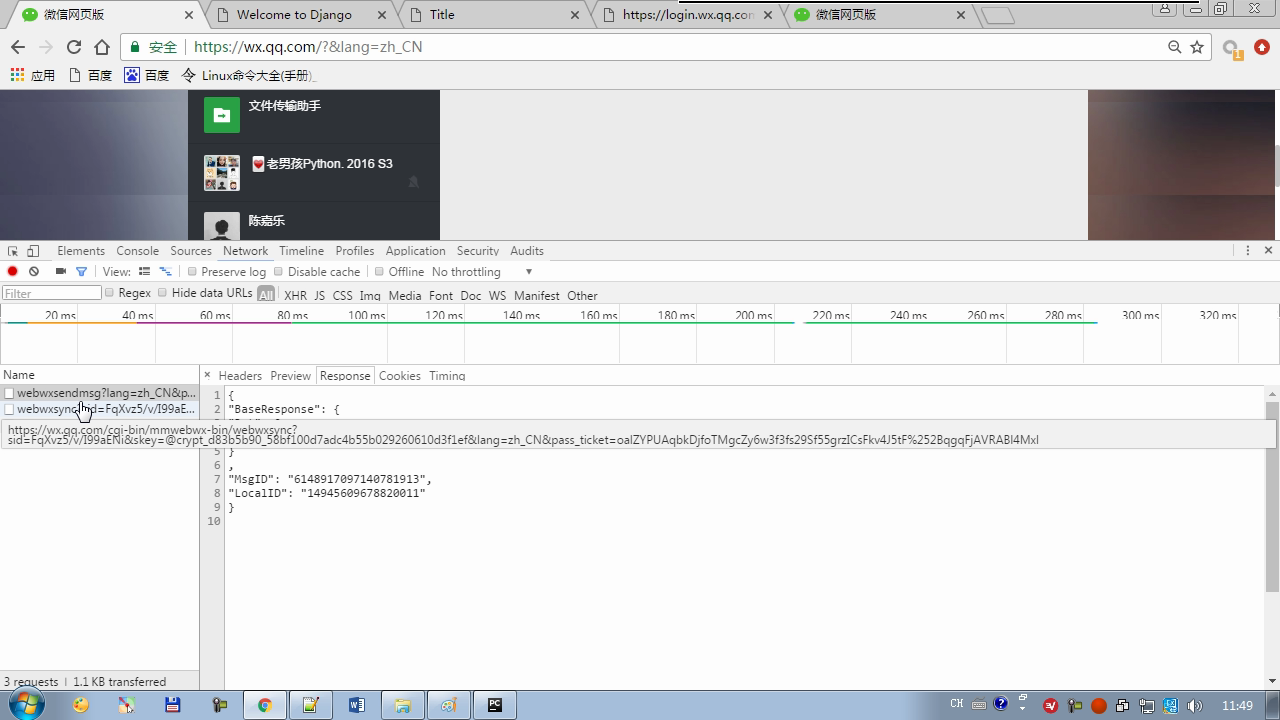Open Chrome from the taskbar
The height and width of the screenshot is (720, 1280).
pos(265,705)
